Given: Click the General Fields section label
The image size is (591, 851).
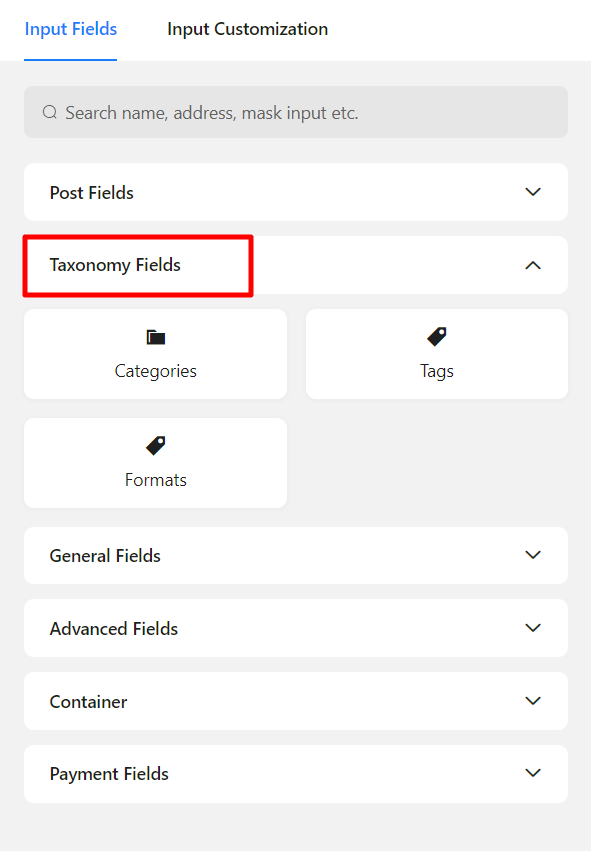Looking at the screenshot, I should click(x=105, y=556).
